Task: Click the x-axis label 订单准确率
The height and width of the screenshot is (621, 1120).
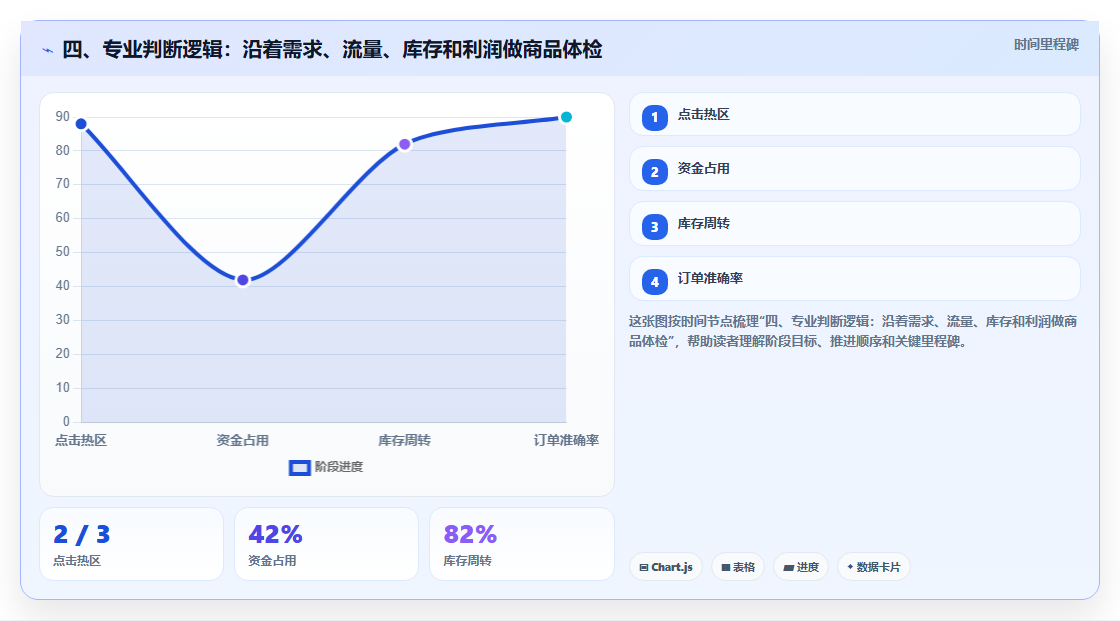Action: click(566, 440)
